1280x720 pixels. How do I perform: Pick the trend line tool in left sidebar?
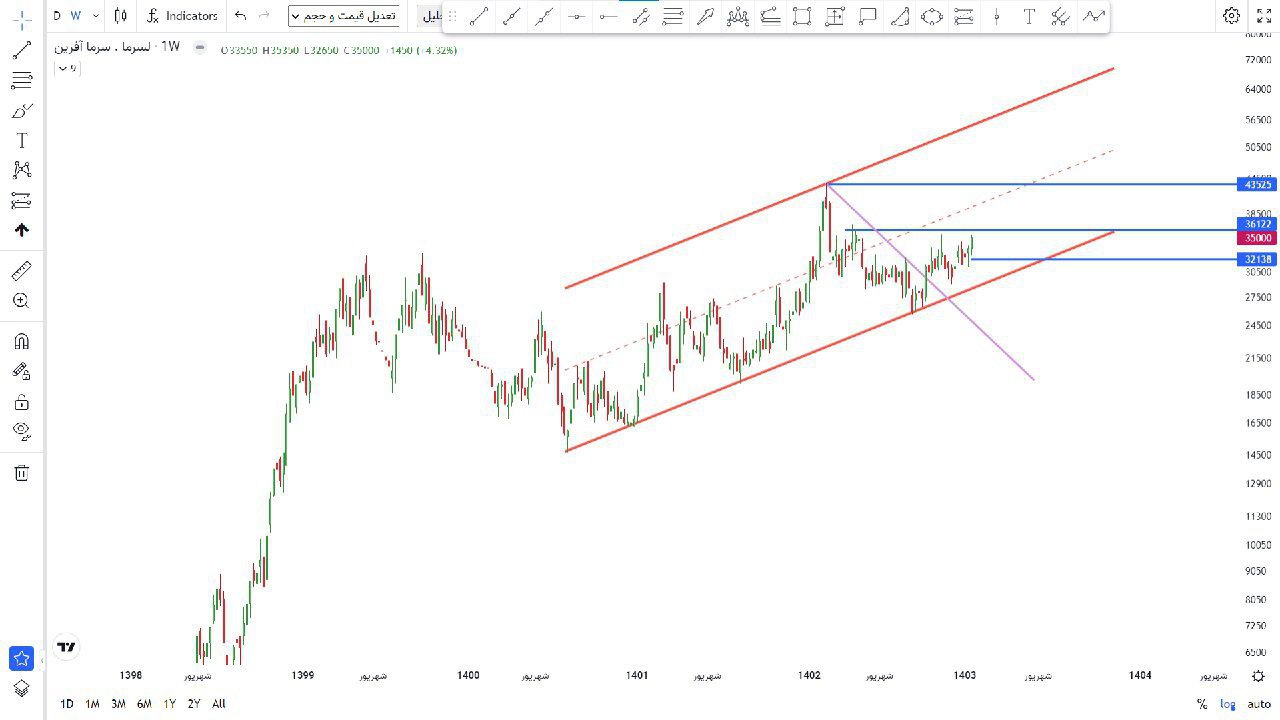[x=21, y=50]
